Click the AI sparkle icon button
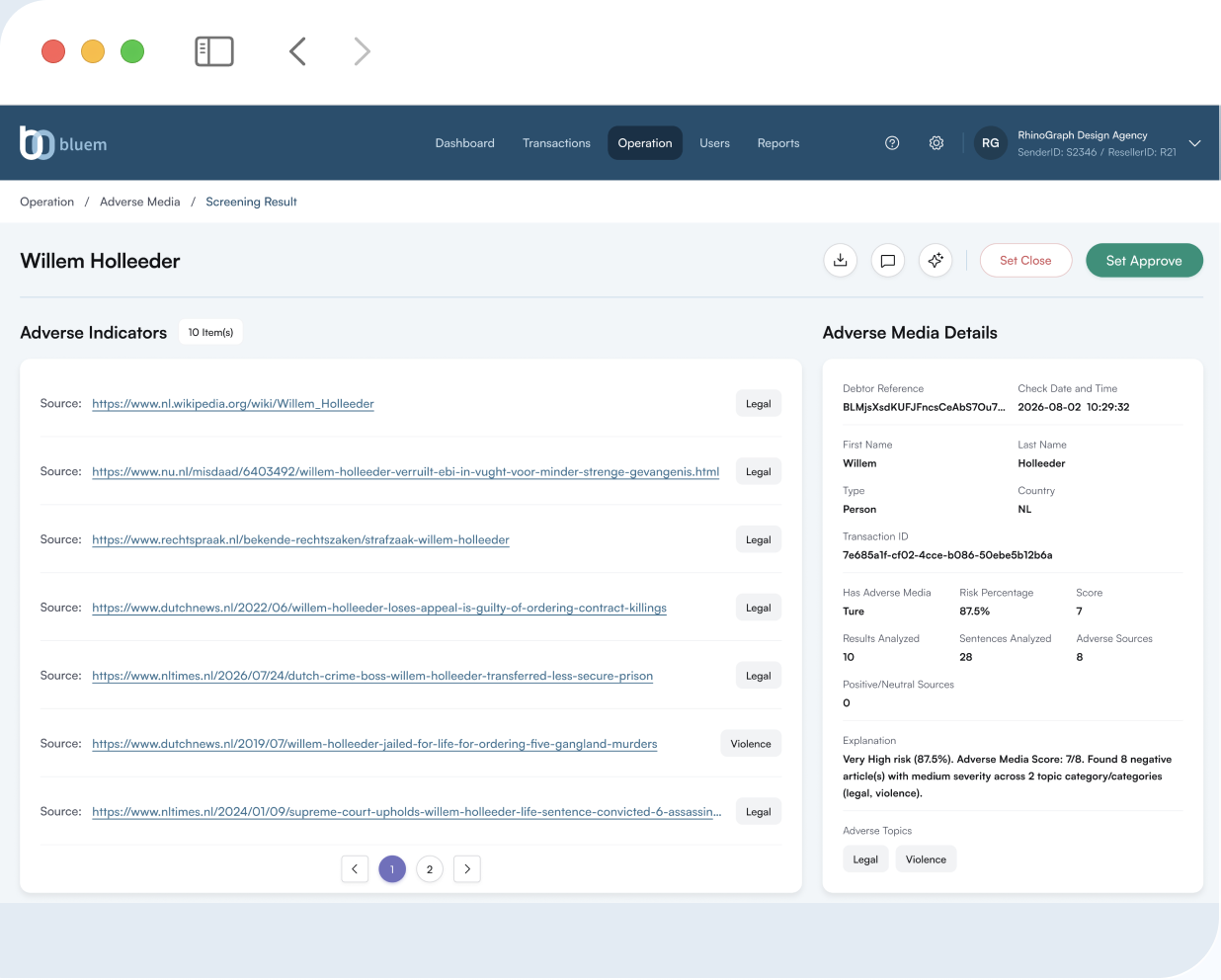The height and width of the screenshot is (980, 1221). [x=936, y=261]
